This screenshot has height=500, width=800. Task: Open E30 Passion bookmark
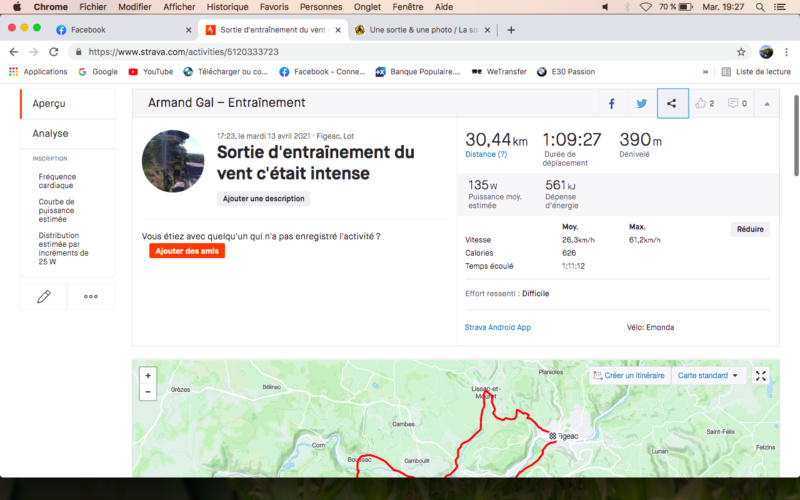click(566, 72)
